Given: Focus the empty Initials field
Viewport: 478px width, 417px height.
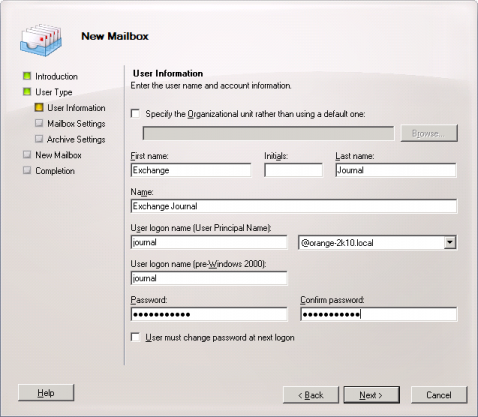Looking at the screenshot, I should 293,170.
